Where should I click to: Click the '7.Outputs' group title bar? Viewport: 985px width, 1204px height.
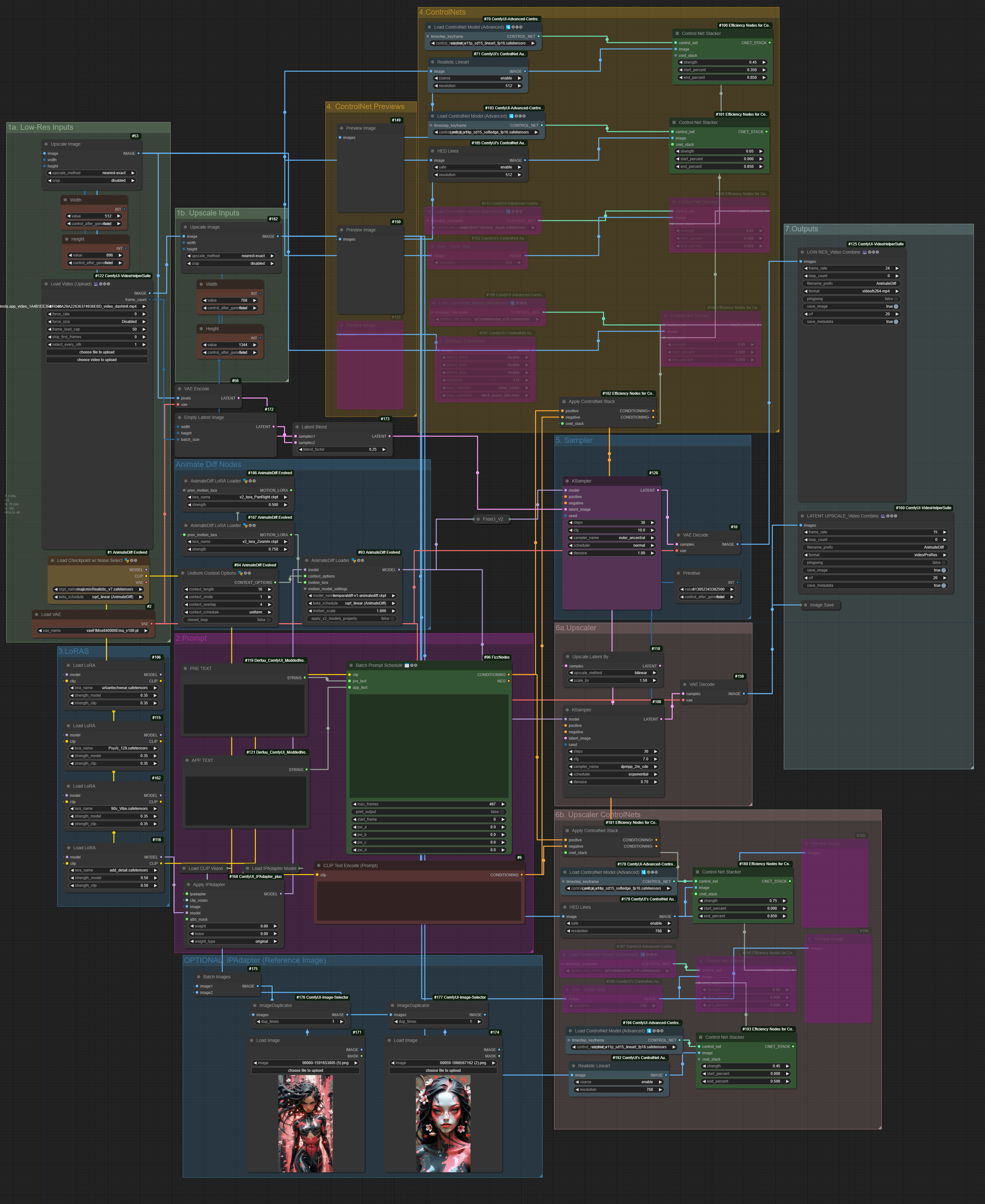(x=802, y=229)
